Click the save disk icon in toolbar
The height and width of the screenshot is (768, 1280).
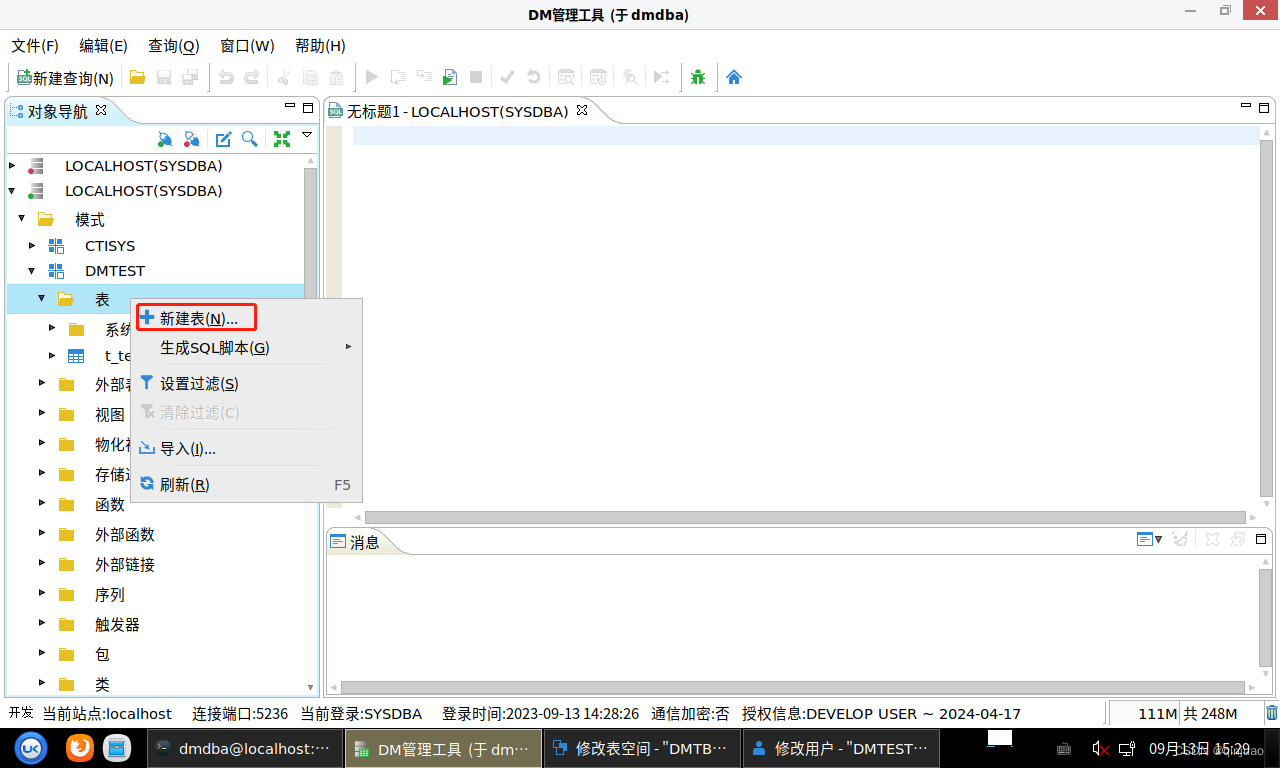coord(164,77)
